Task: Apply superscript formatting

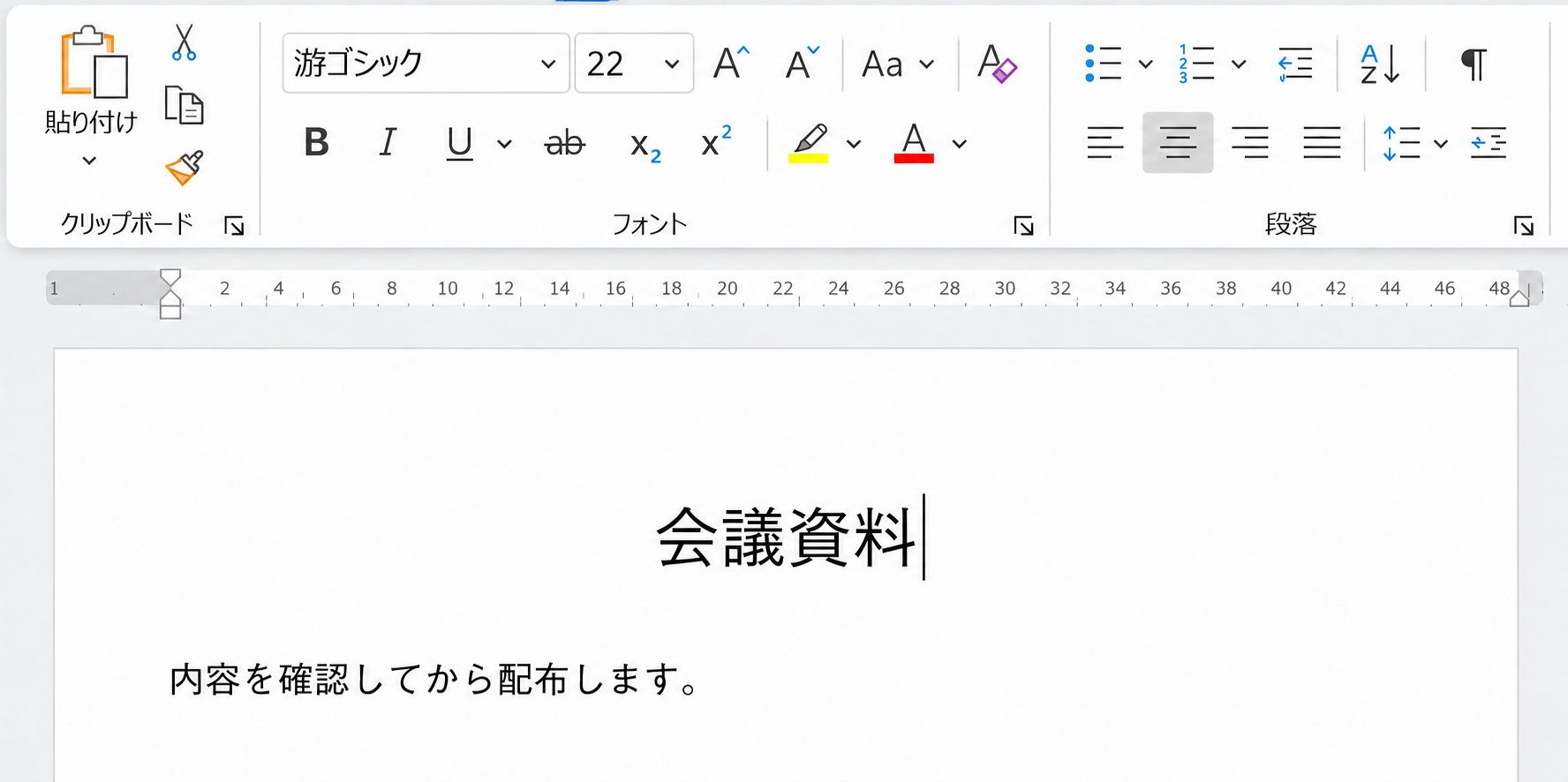Action: click(716, 141)
